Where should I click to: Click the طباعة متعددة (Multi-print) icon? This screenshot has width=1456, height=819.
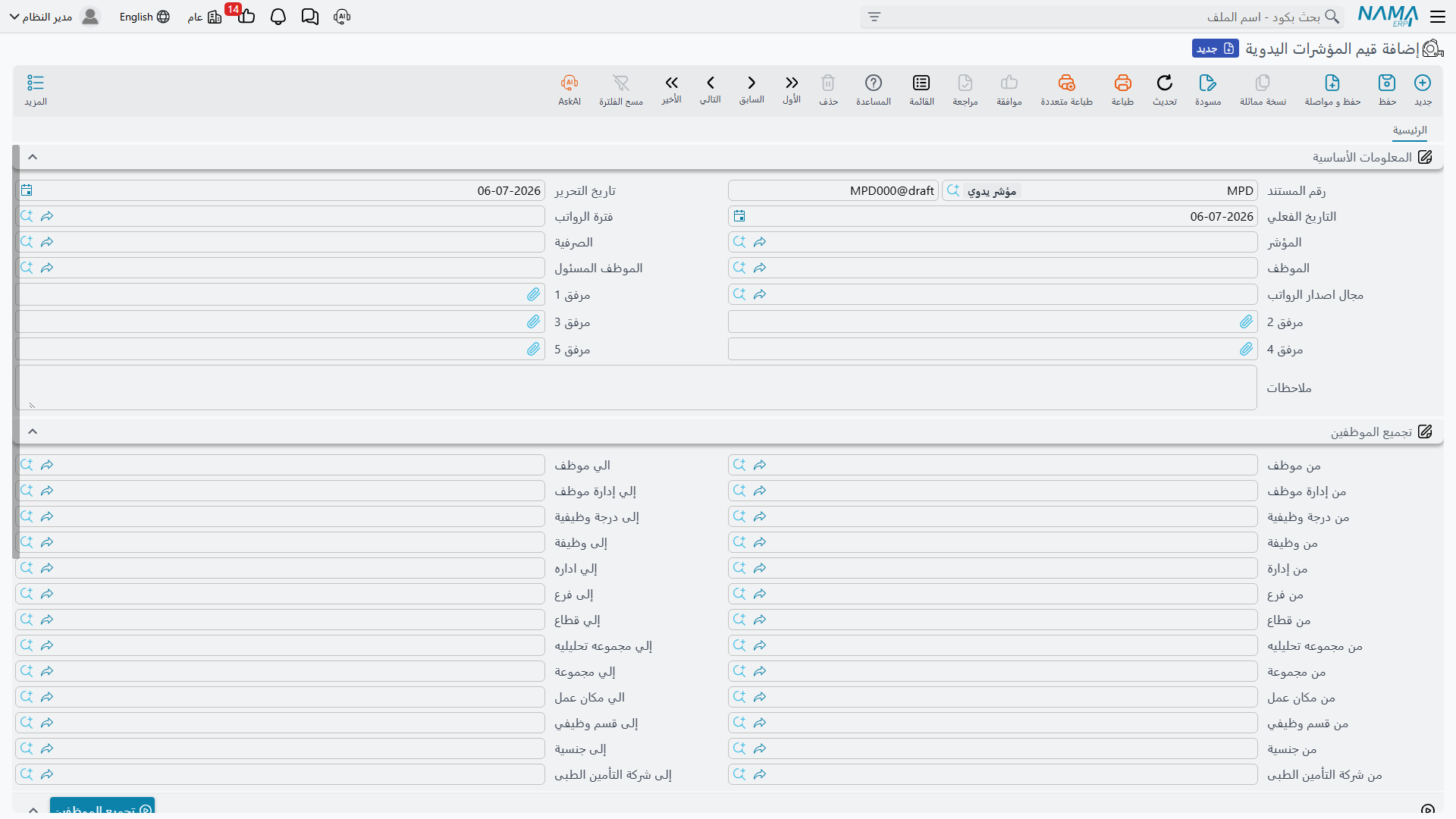pos(1066,83)
